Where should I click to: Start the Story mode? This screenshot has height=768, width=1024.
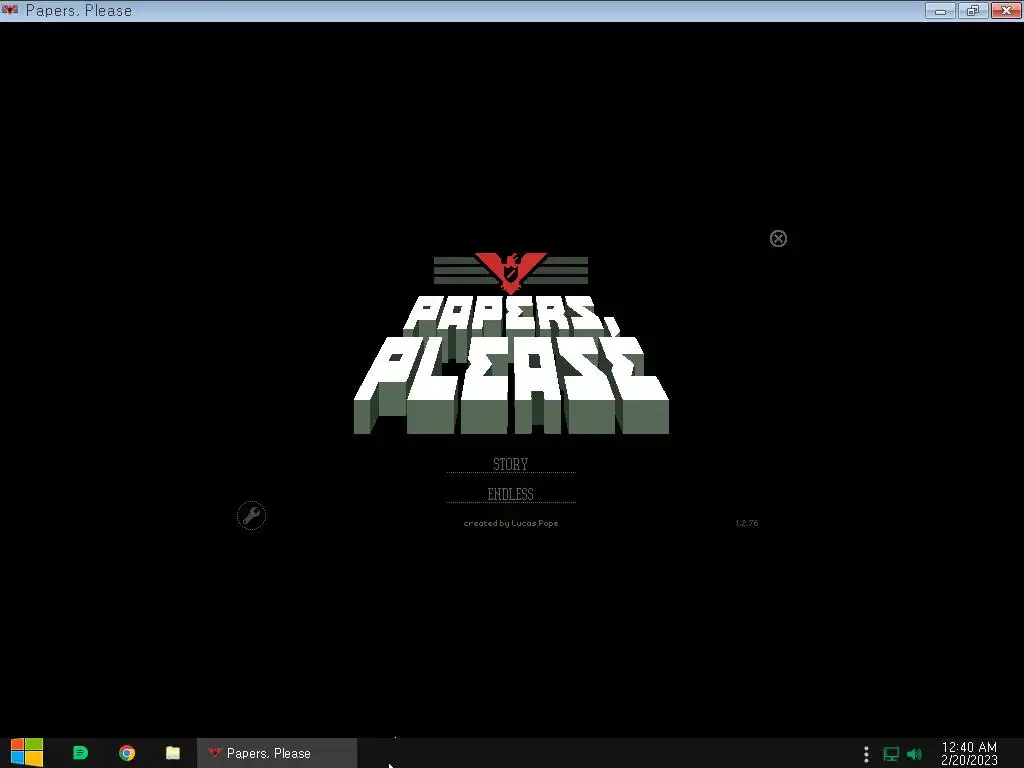(x=511, y=464)
